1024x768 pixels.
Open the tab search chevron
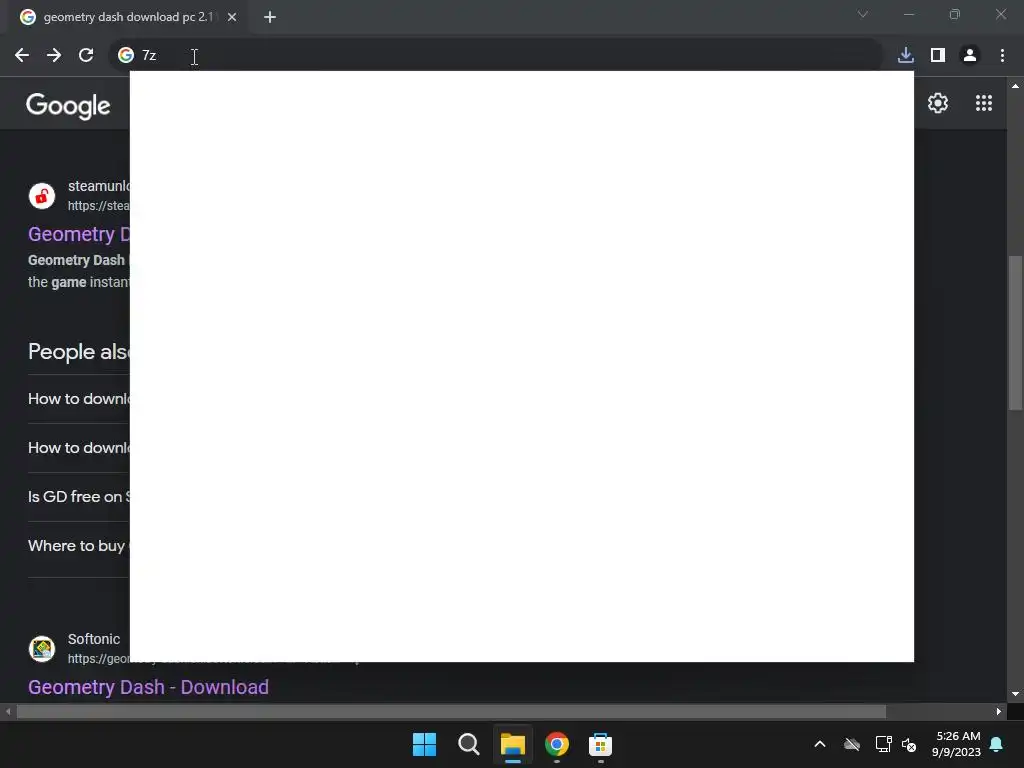(863, 14)
